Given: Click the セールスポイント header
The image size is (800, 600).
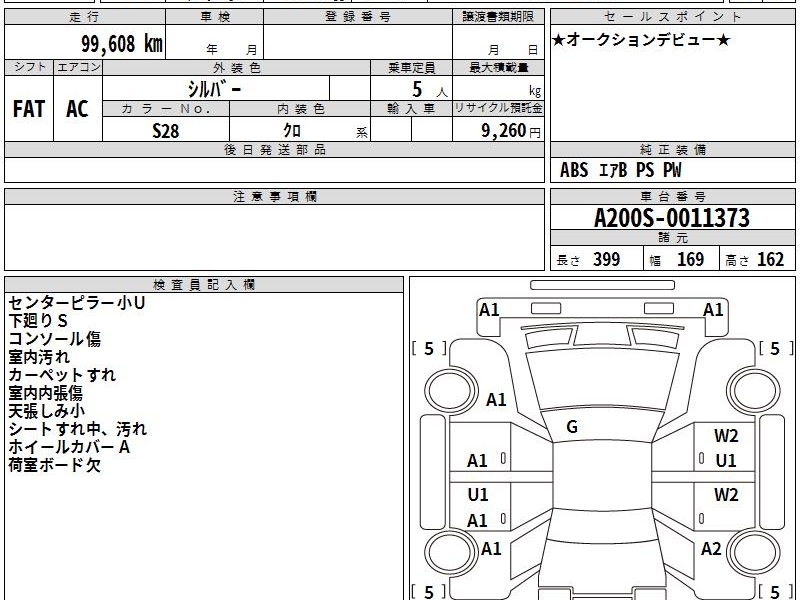Looking at the screenshot, I should click(x=672, y=17).
